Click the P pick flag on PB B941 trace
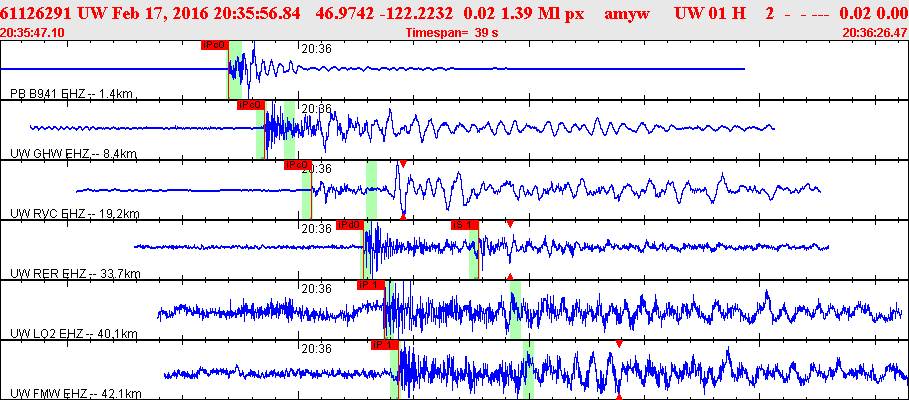909x400 pixels. [214, 45]
